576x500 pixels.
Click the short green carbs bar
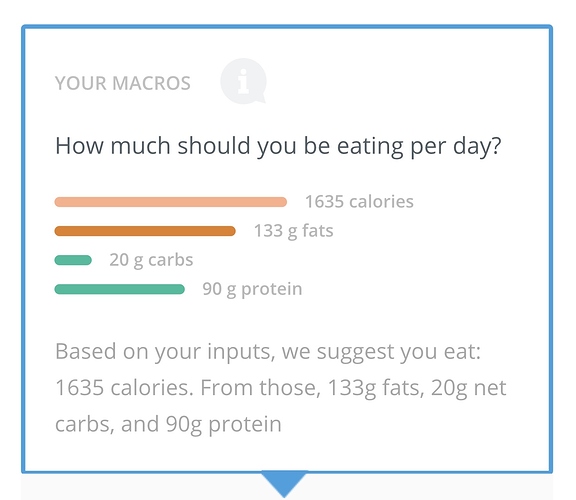(x=73, y=260)
